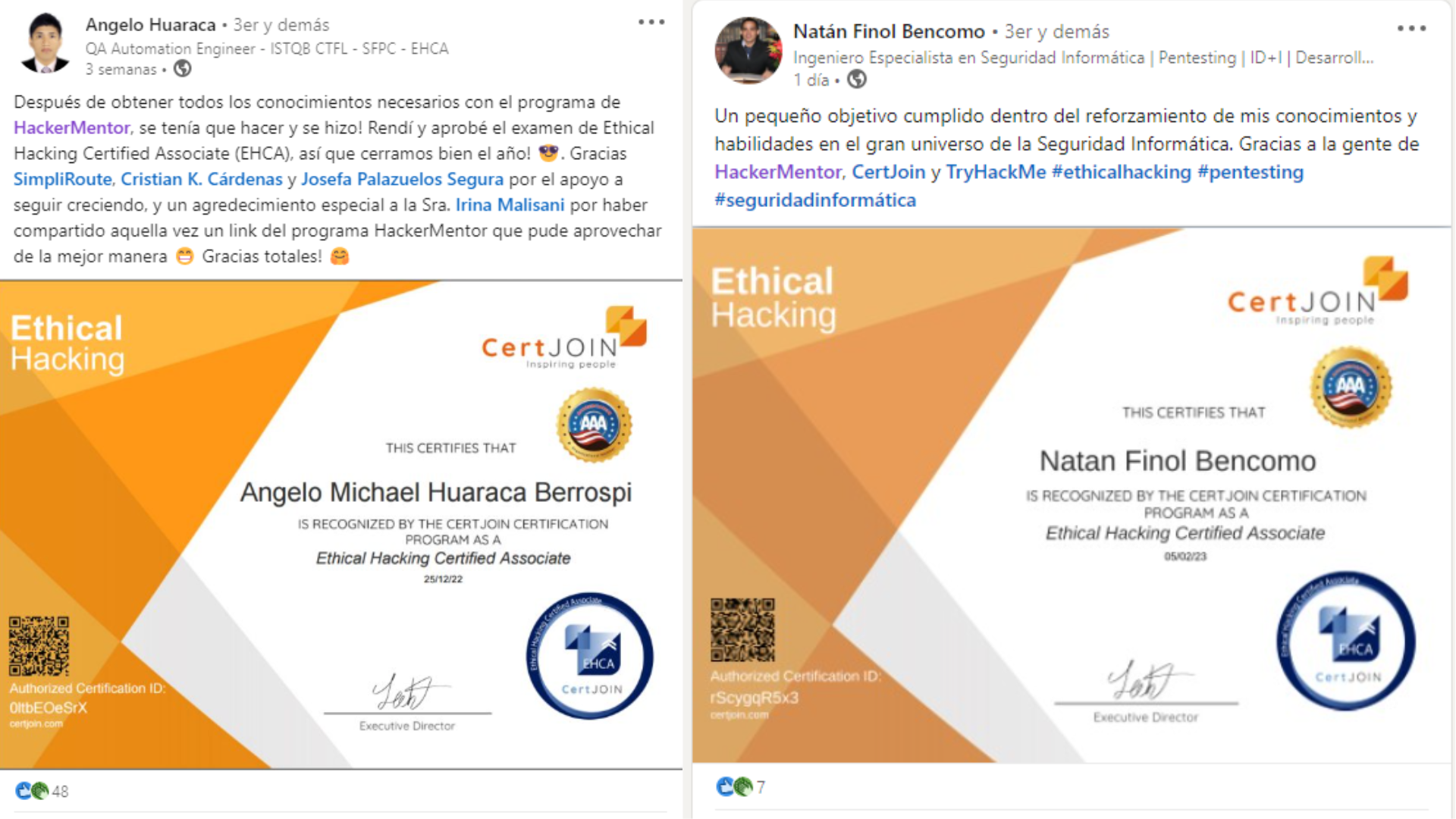Open the HackerMentor link in Angelo's post
The height and width of the screenshot is (819, 1456).
click(72, 127)
